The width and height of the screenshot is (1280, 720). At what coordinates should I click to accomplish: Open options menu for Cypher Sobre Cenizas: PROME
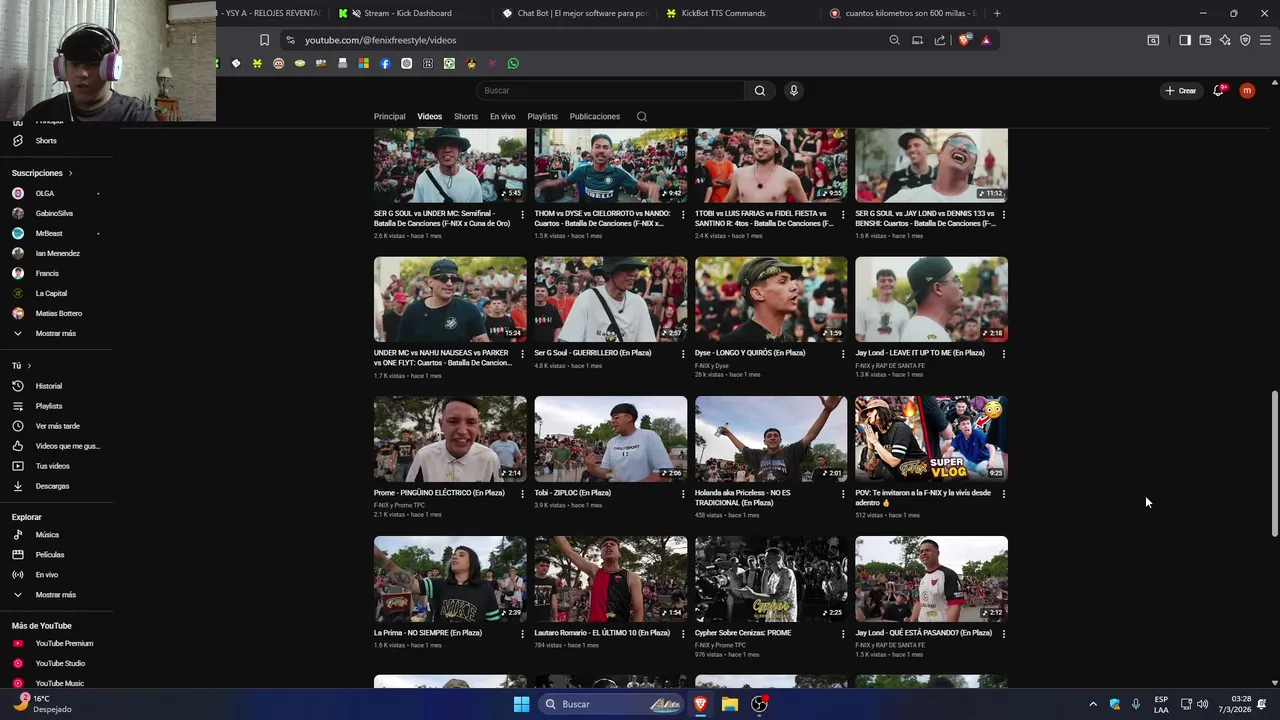coord(843,634)
